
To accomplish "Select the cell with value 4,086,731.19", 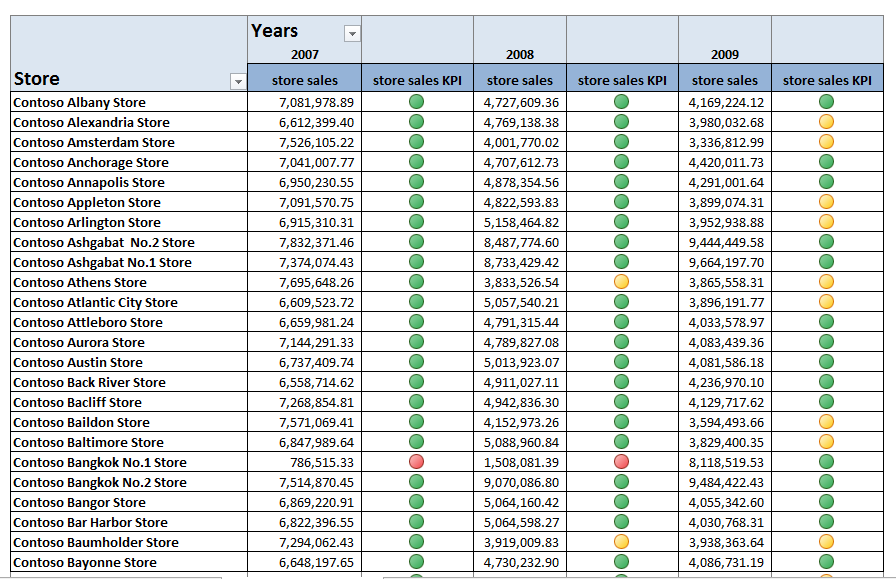I will 725,562.
